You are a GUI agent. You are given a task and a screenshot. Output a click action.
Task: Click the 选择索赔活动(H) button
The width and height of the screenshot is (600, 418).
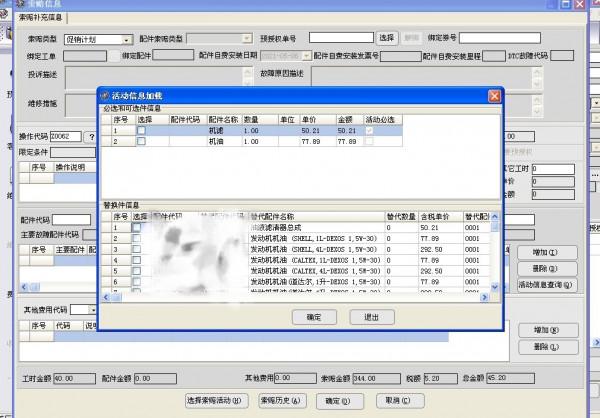tap(216, 401)
